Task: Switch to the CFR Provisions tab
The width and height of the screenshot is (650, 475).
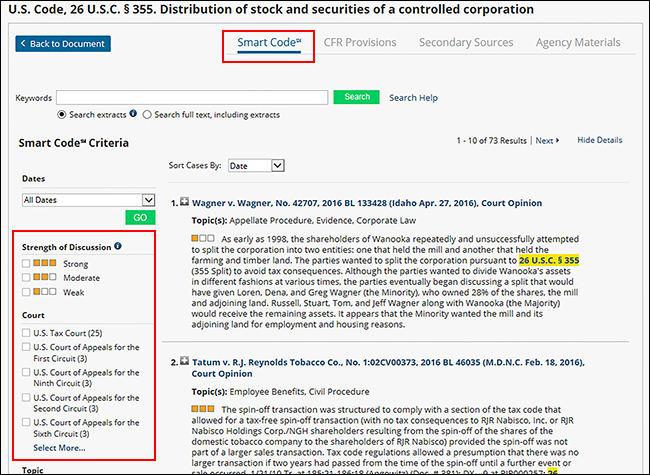Action: 360,43
